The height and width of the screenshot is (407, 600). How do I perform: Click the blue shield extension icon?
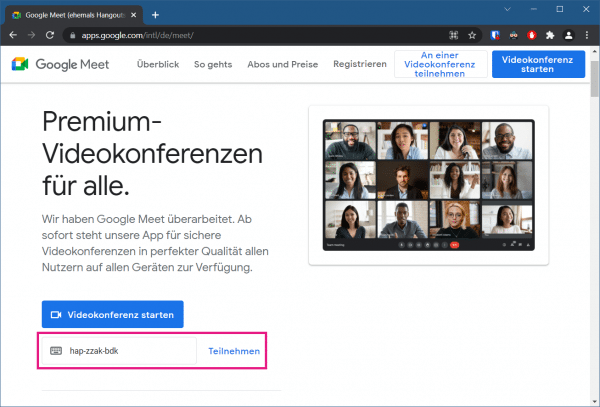[x=495, y=35]
